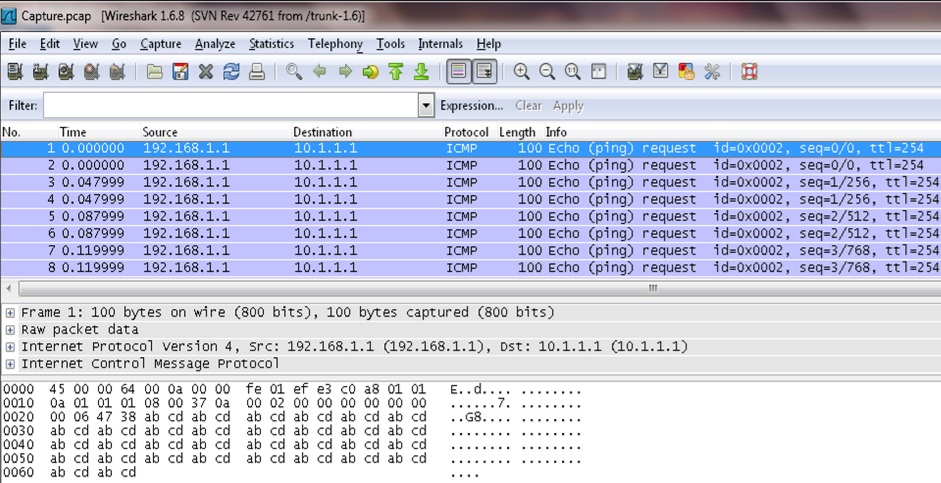Image resolution: width=941 pixels, height=483 pixels.
Task: Print packets printer icon
Action: point(257,72)
